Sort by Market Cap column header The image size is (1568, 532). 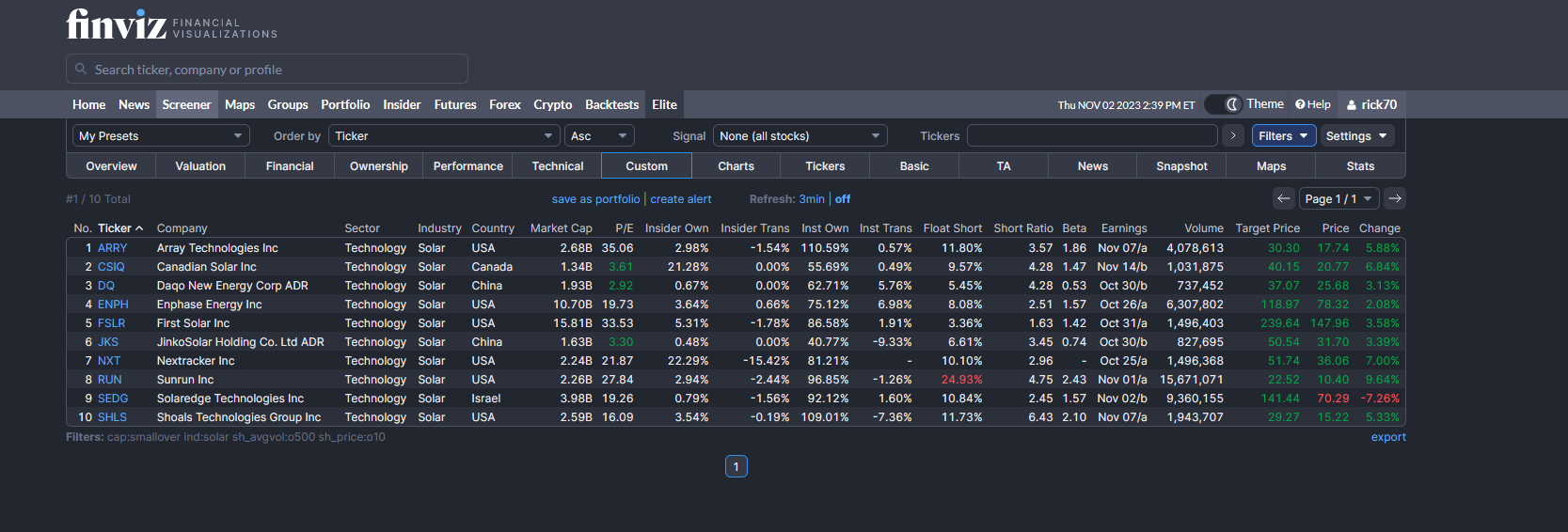pos(562,228)
